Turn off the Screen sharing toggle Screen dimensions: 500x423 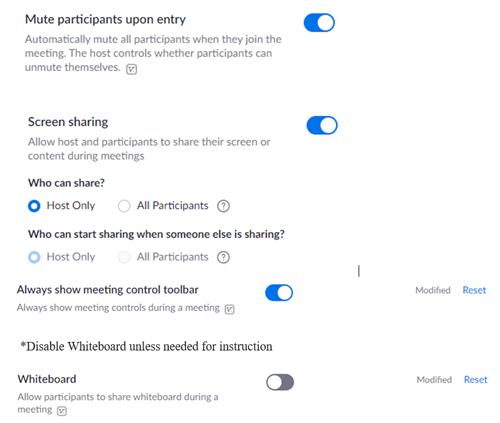click(x=322, y=125)
